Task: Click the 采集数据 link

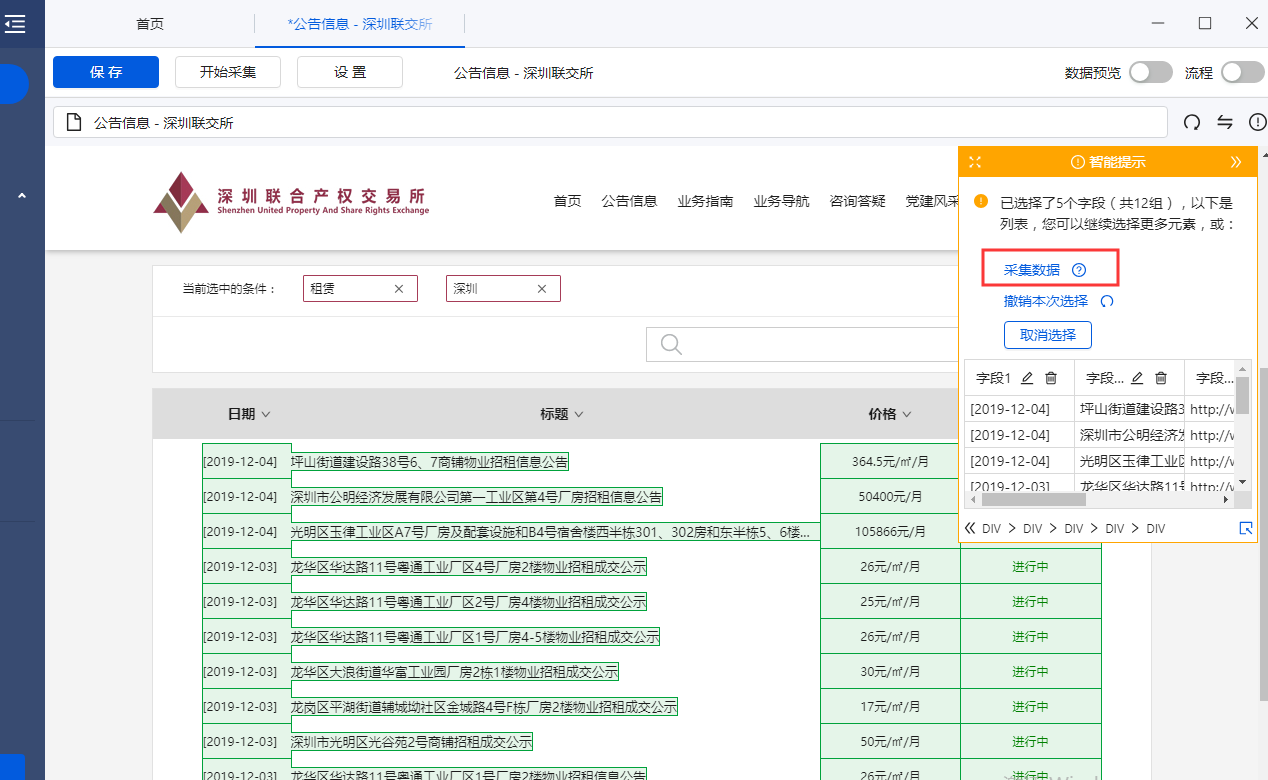Action: (x=1032, y=270)
